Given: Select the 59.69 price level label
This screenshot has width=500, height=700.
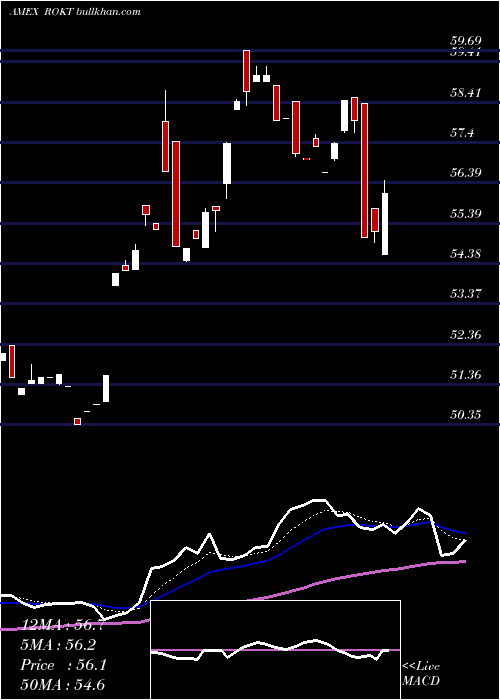Looking at the screenshot, I should [x=466, y=42].
